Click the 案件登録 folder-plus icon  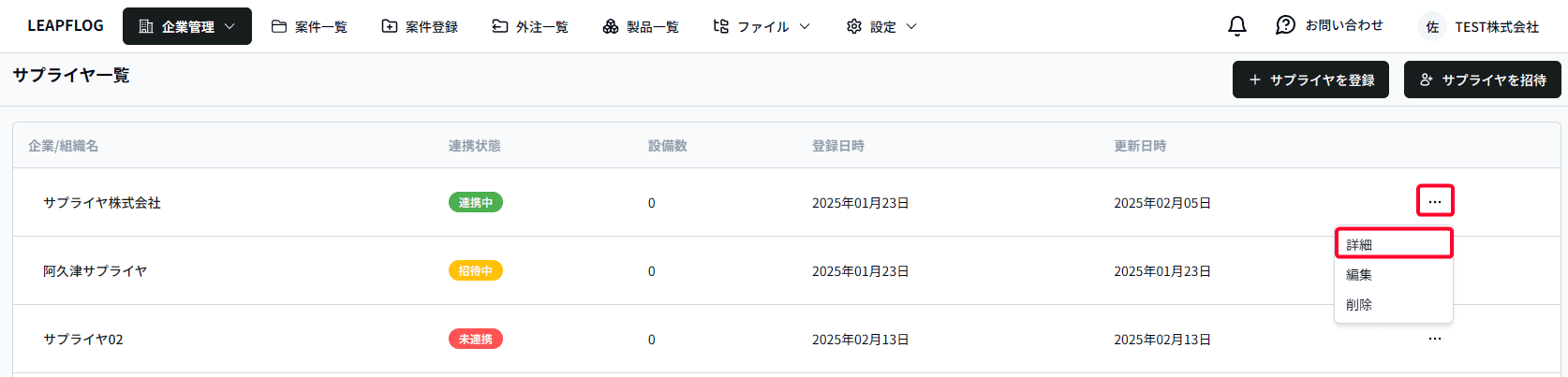390,26
